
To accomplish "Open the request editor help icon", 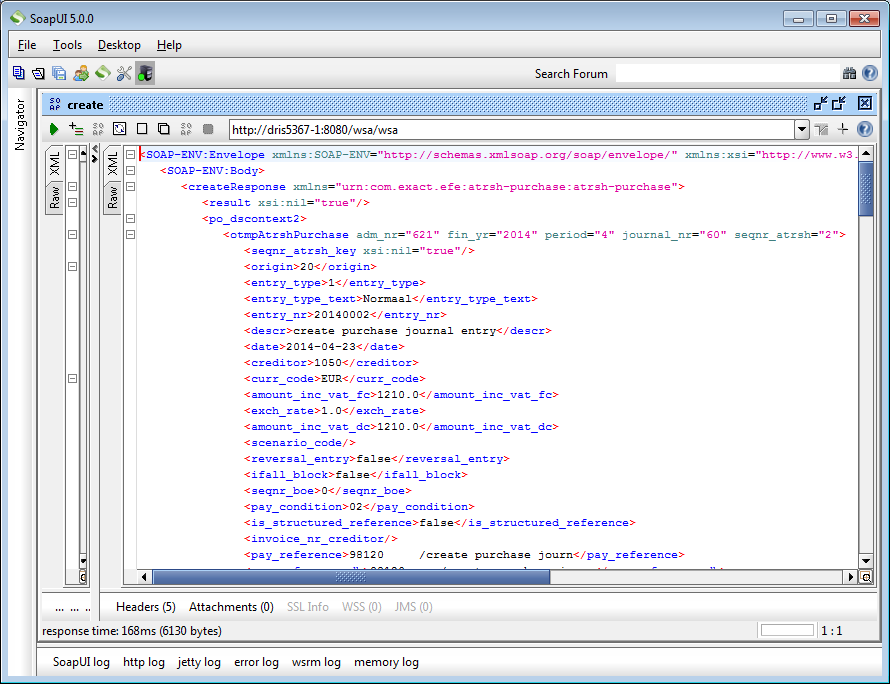I will point(864,129).
